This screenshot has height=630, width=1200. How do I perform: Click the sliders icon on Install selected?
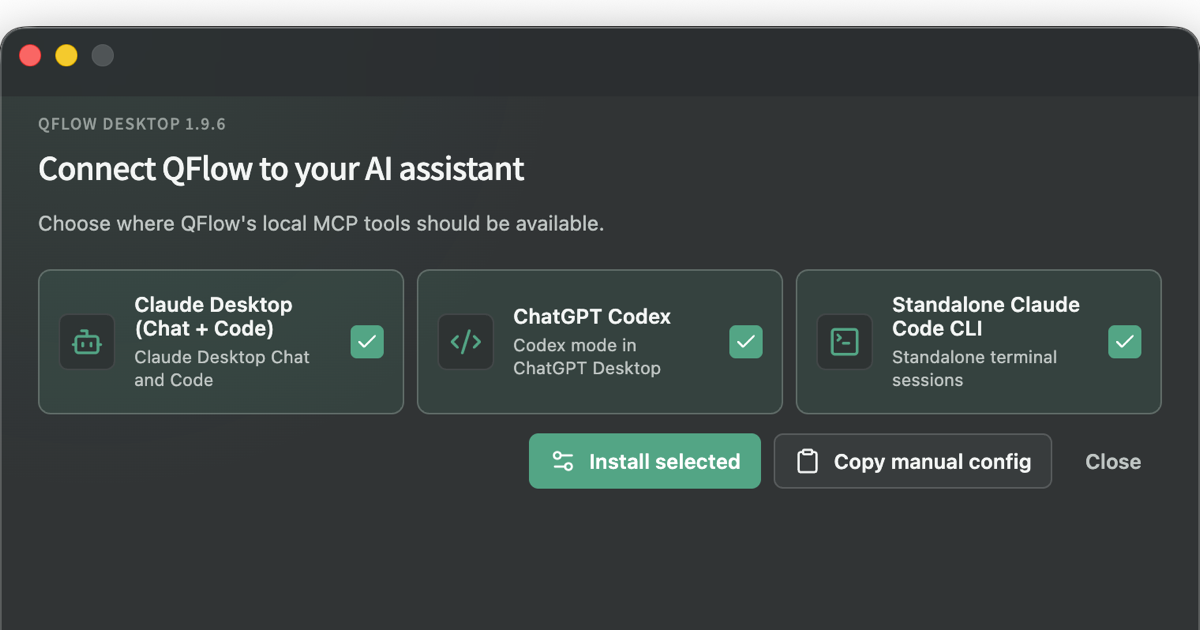pos(563,461)
